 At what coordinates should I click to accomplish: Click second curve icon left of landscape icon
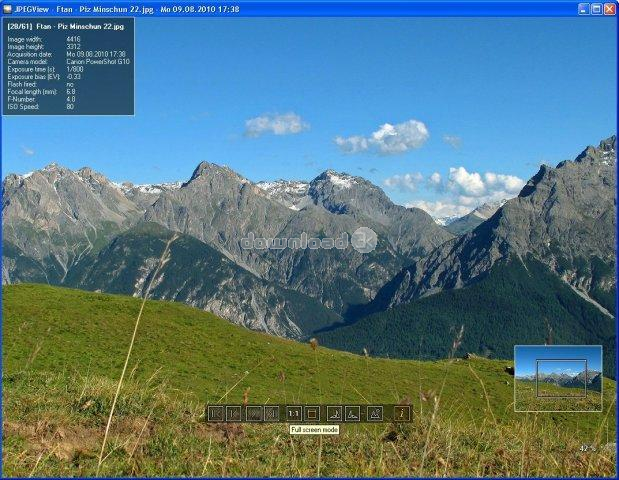point(353,414)
